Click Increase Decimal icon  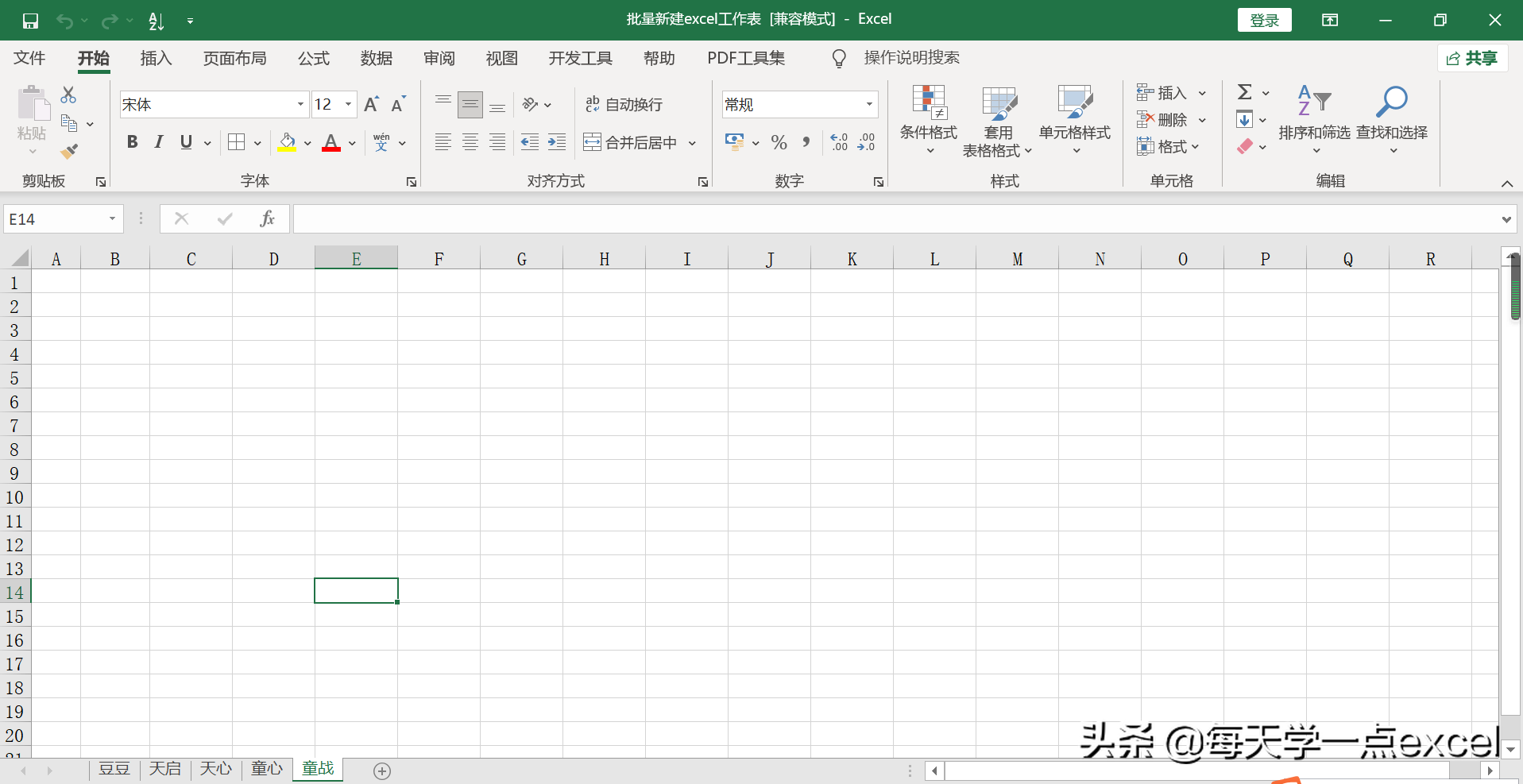pyautogui.click(x=839, y=142)
